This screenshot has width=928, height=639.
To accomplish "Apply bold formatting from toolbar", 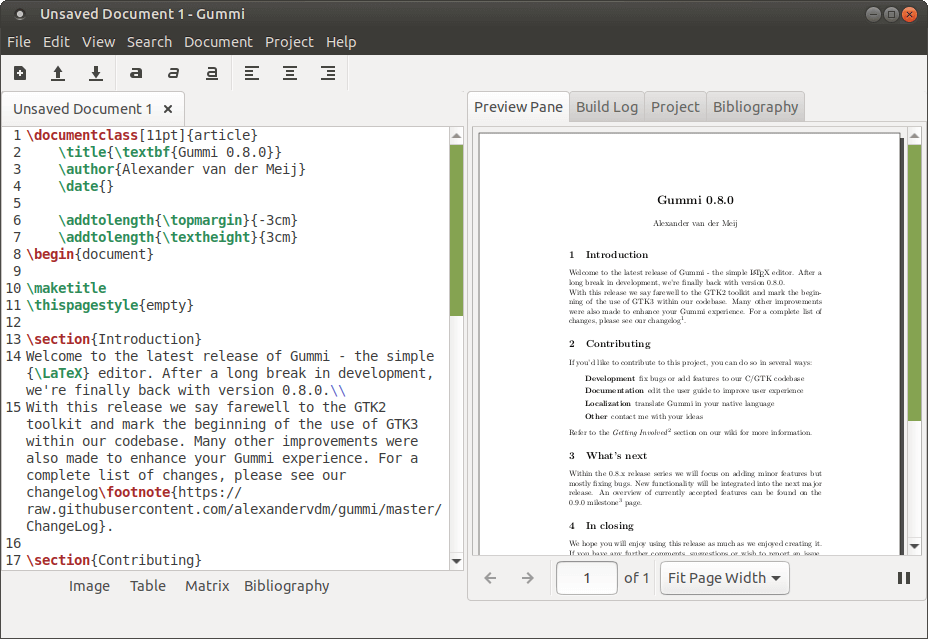I will click(x=136, y=73).
